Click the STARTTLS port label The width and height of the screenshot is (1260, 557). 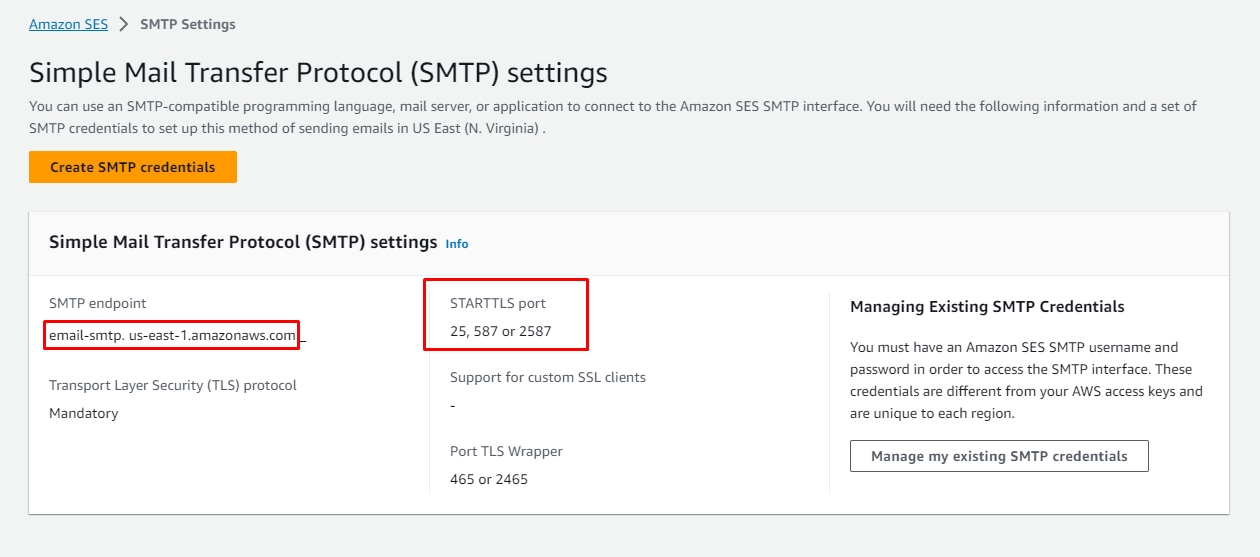point(498,303)
